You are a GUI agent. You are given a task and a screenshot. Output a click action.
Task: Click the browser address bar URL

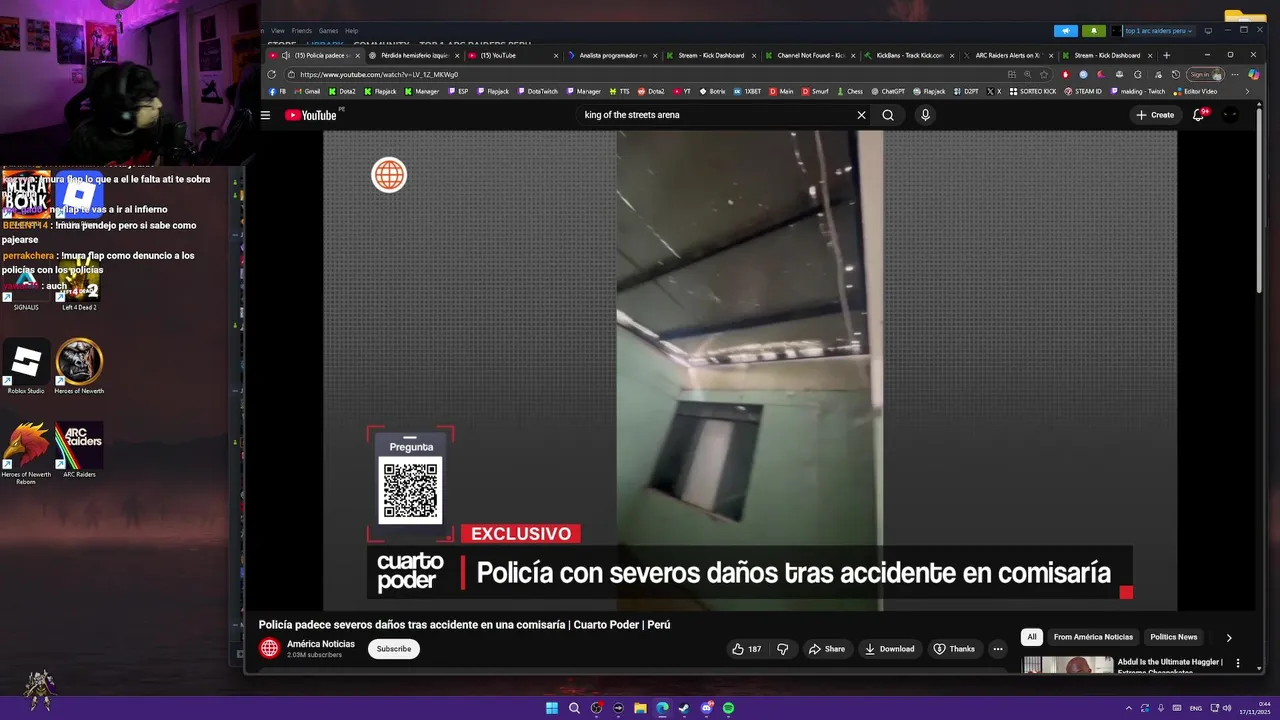[379, 74]
